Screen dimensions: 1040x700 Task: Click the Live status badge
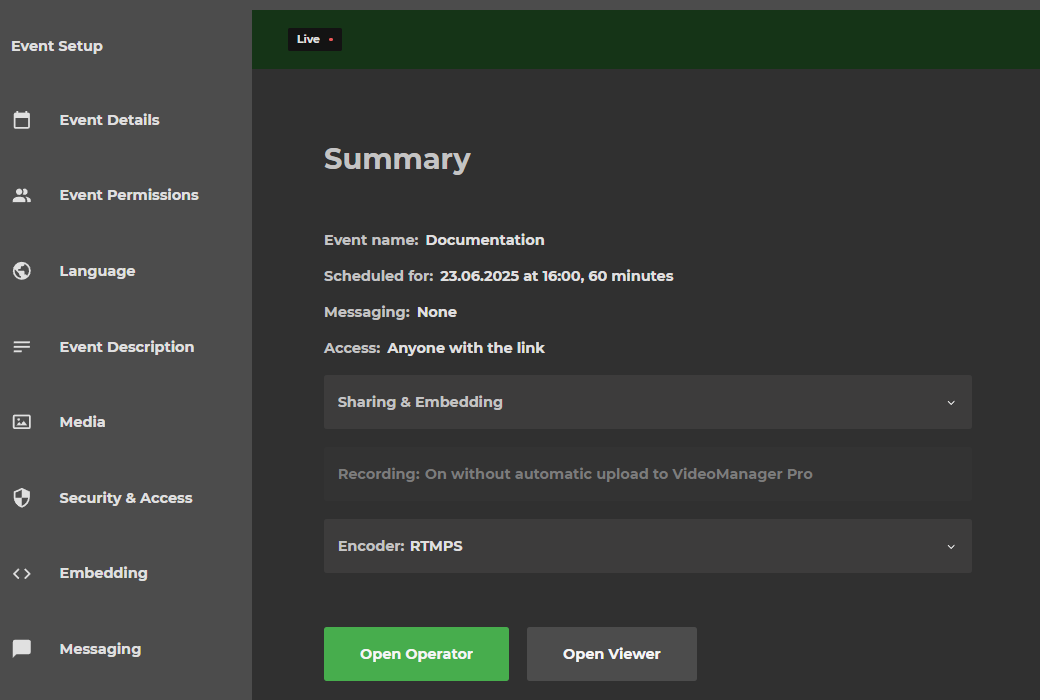point(315,39)
